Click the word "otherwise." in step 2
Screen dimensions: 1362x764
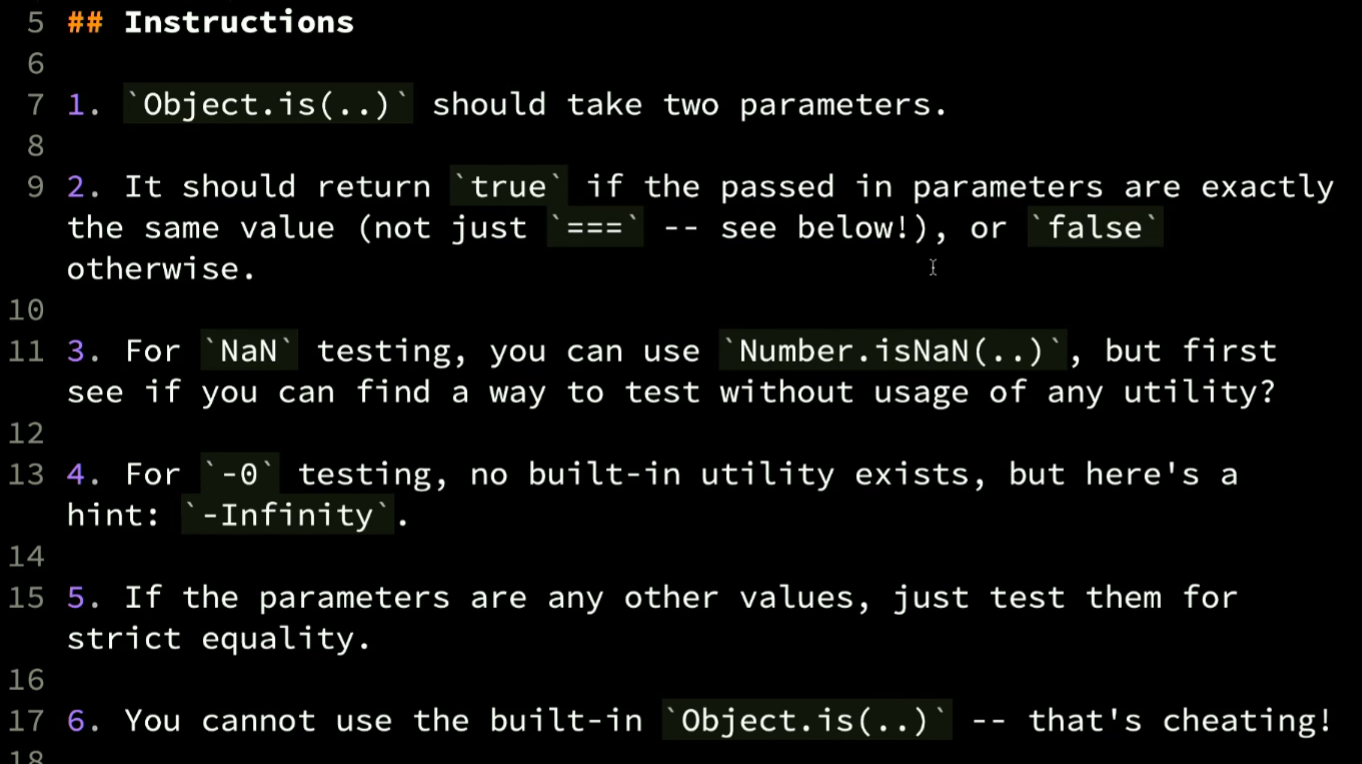tap(161, 269)
